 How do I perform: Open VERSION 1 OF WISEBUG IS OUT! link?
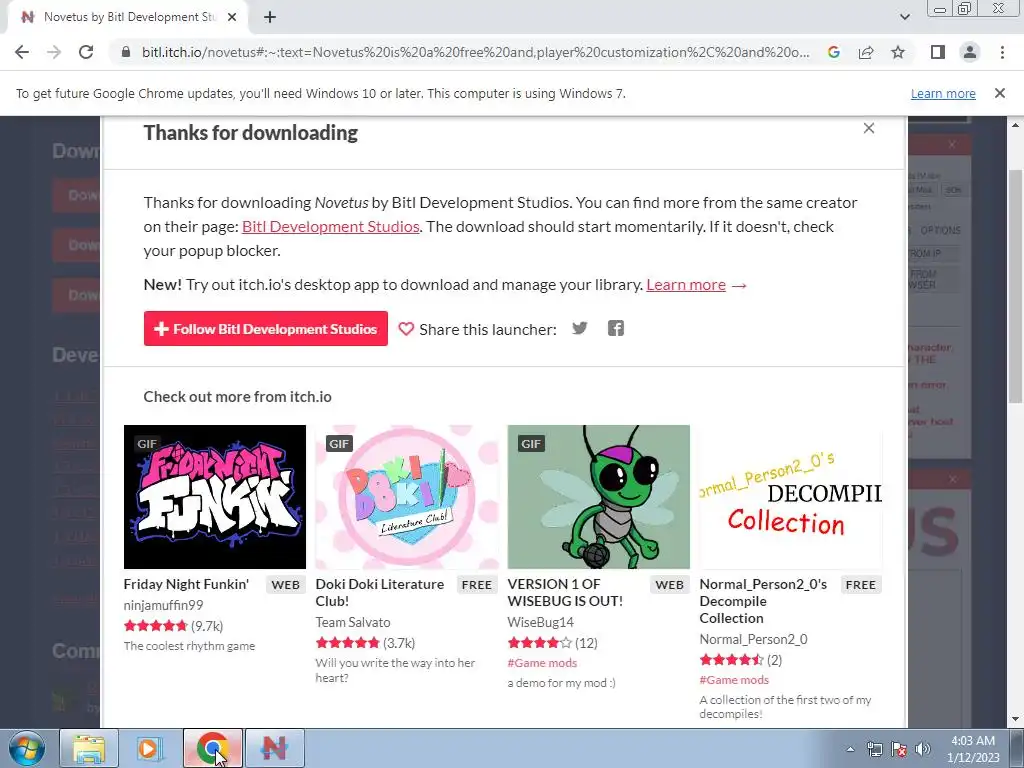coord(565,593)
